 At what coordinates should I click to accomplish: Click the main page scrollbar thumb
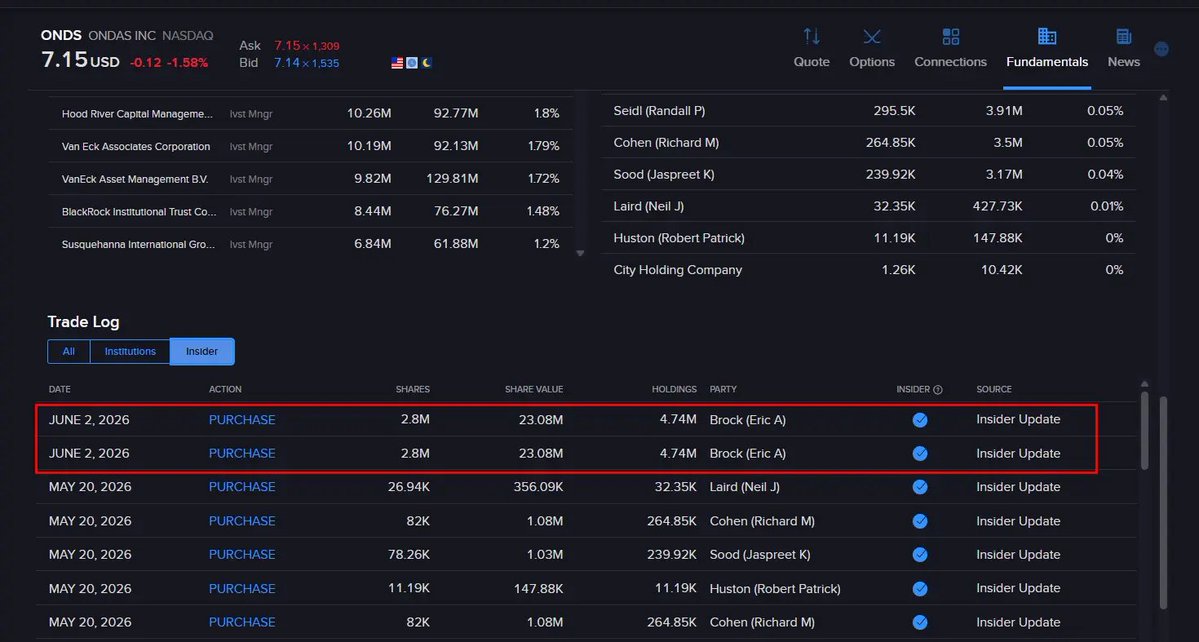tap(1164, 502)
